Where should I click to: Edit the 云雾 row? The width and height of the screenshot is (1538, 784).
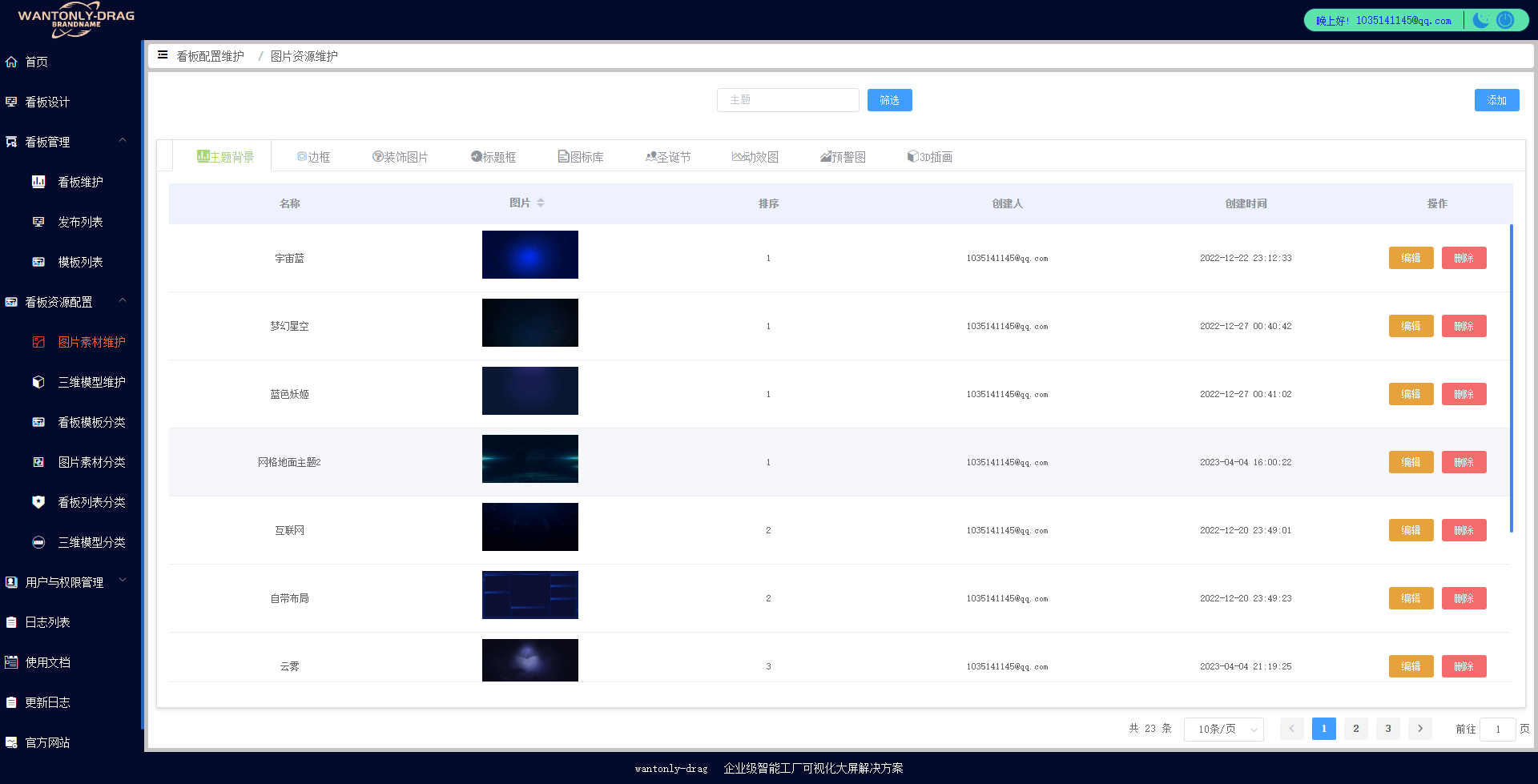[x=1411, y=666]
